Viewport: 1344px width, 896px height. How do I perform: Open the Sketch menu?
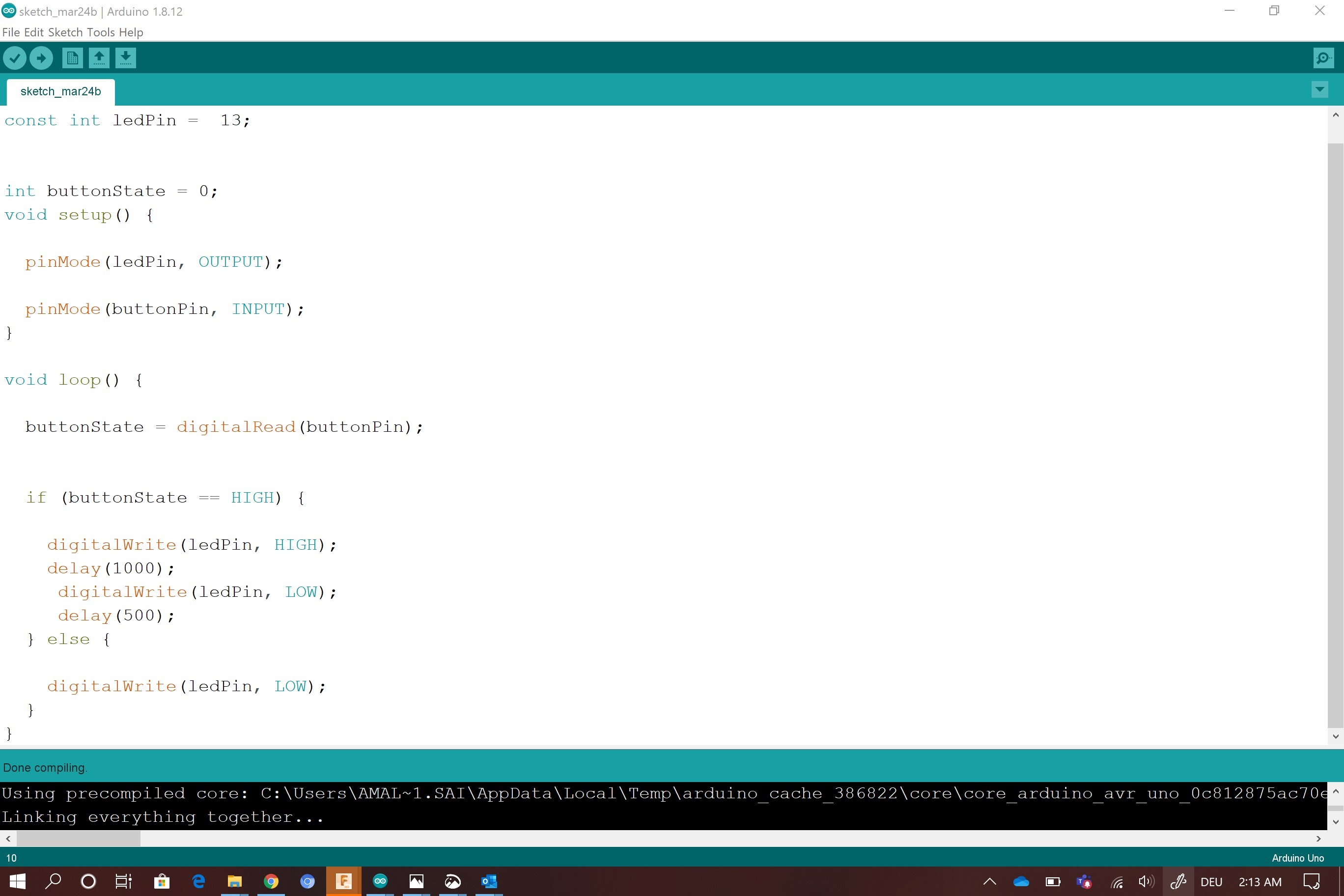pyautogui.click(x=65, y=32)
